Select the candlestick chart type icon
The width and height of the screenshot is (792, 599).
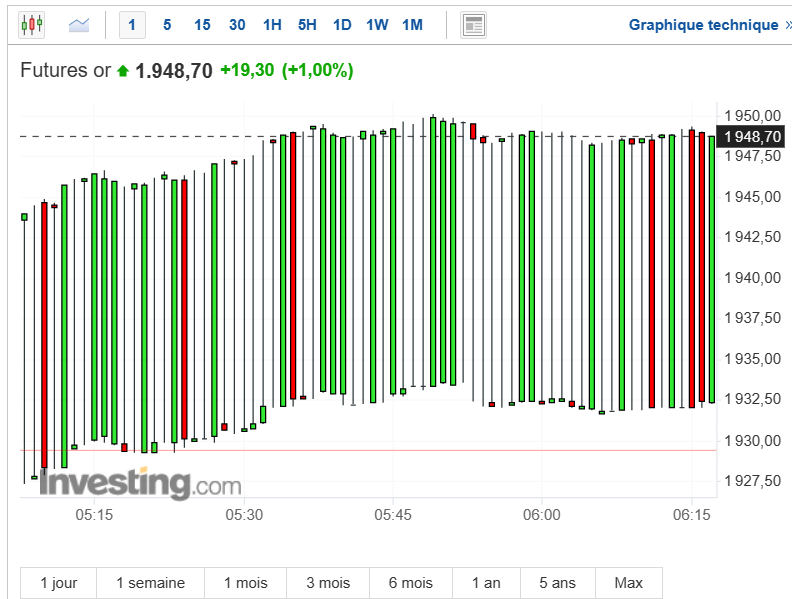tap(31, 24)
